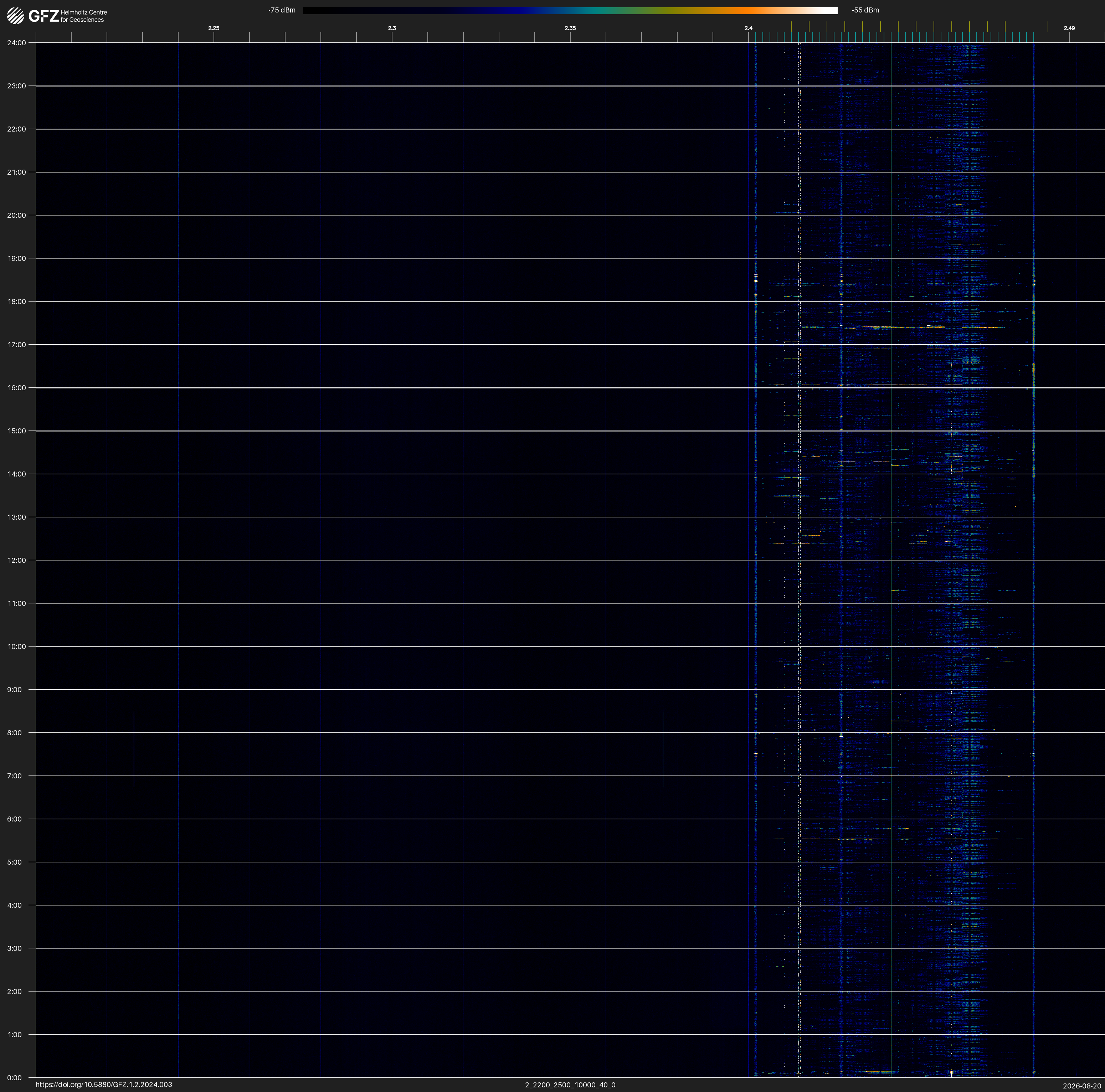Click the 8:00 time axis label
Screen dimensions: 1105x1092
[x=14, y=733]
